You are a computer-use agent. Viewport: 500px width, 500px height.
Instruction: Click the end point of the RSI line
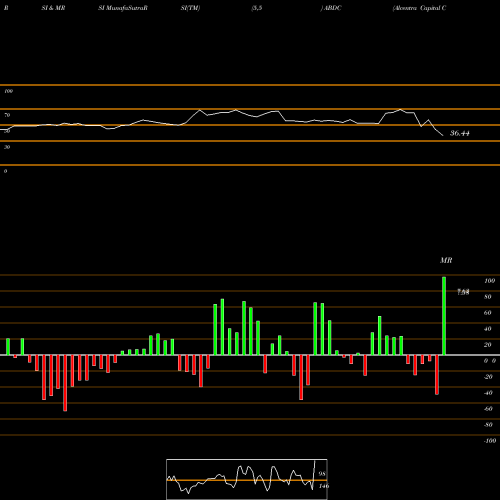click(443, 135)
